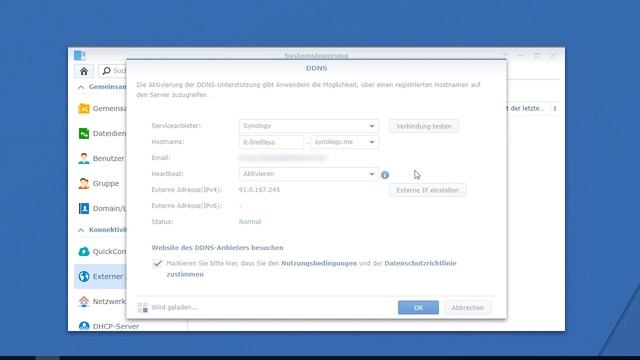Click IPv4 address 91.0.167.245
Viewport: 640px width, 360px height.
pos(259,190)
